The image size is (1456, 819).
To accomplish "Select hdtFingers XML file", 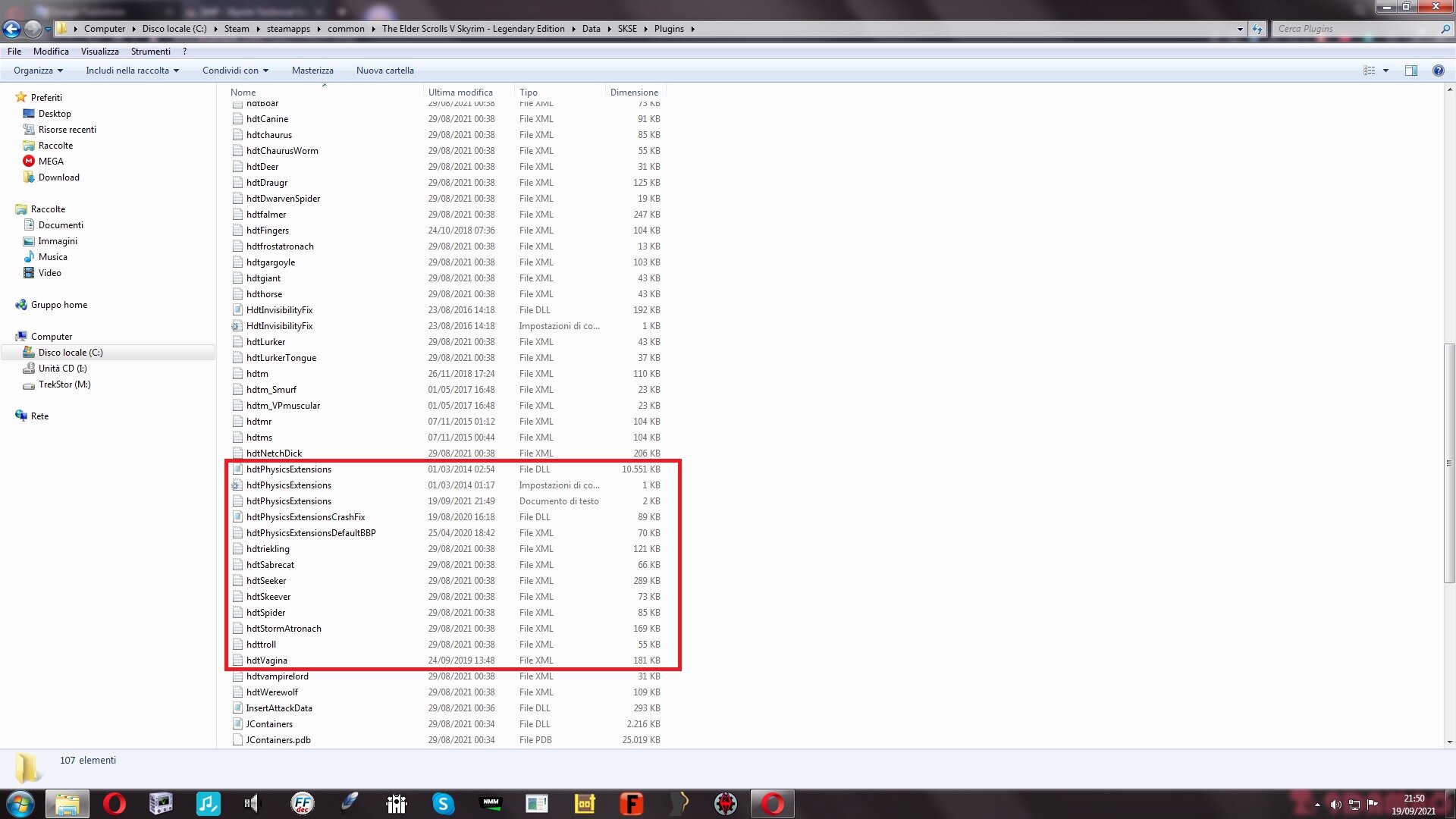I will (446, 231).
